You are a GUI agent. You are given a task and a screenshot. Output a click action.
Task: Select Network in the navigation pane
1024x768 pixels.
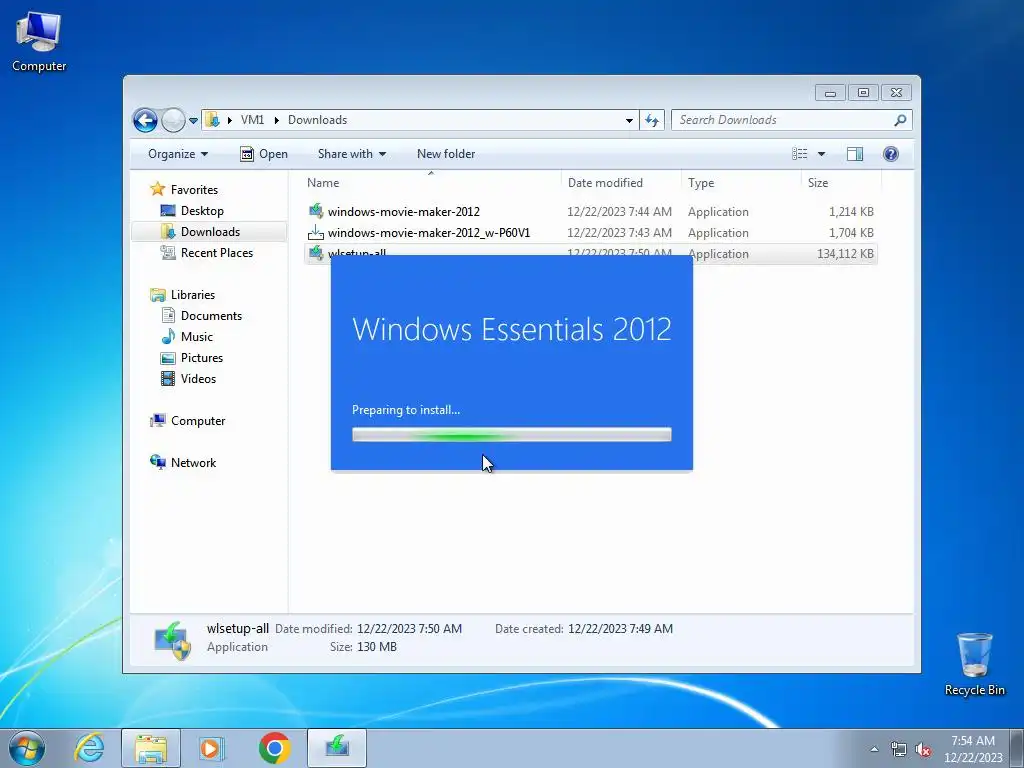193,462
